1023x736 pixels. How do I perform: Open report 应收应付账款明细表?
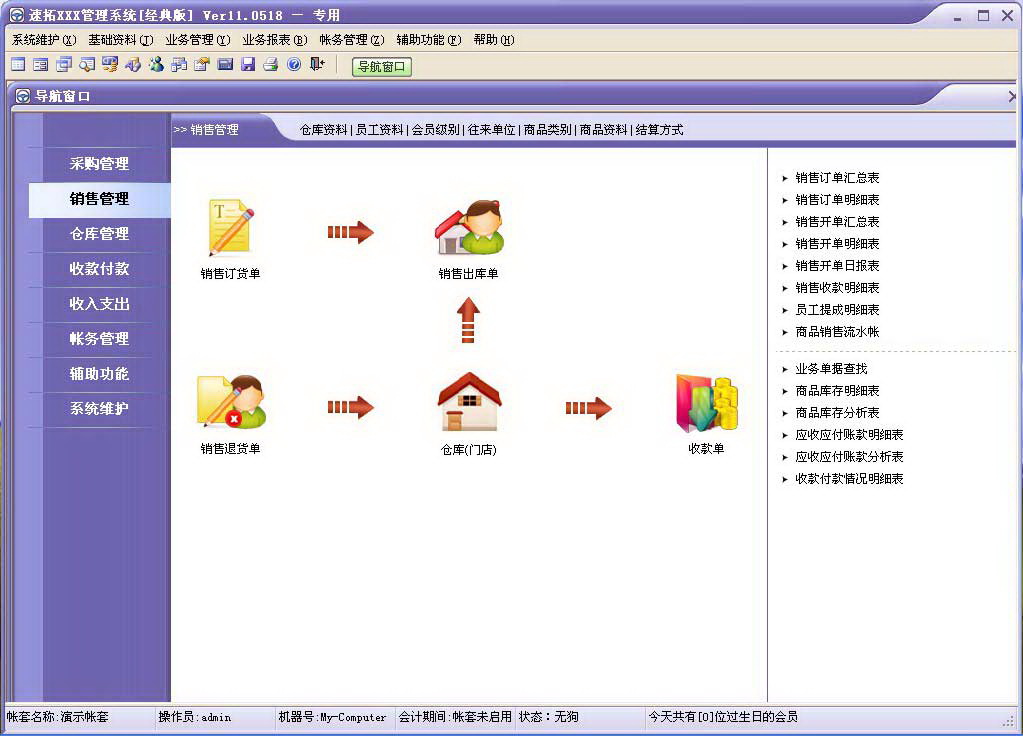849,435
